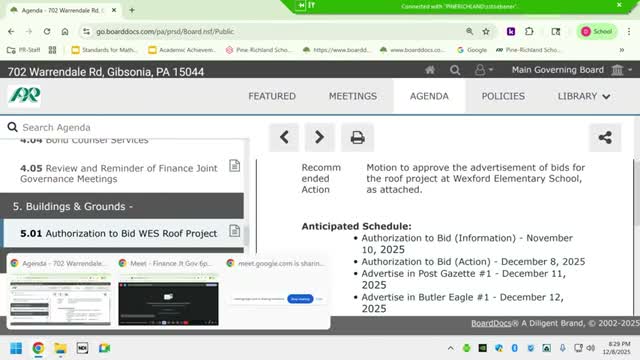Open user account menu in header
Image resolution: width=640 pixels, height=360 pixels.
484,70
